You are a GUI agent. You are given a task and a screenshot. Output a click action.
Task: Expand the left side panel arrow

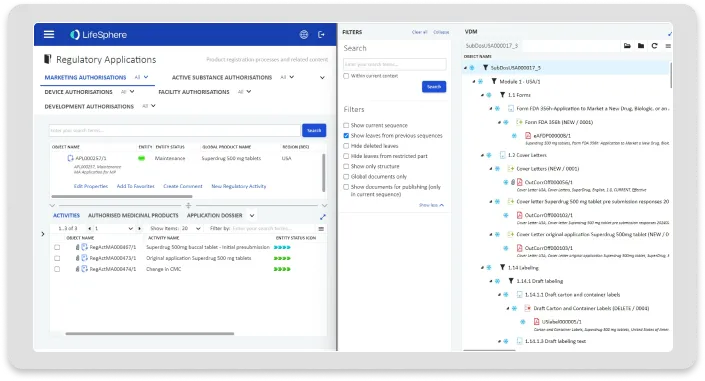click(43, 234)
